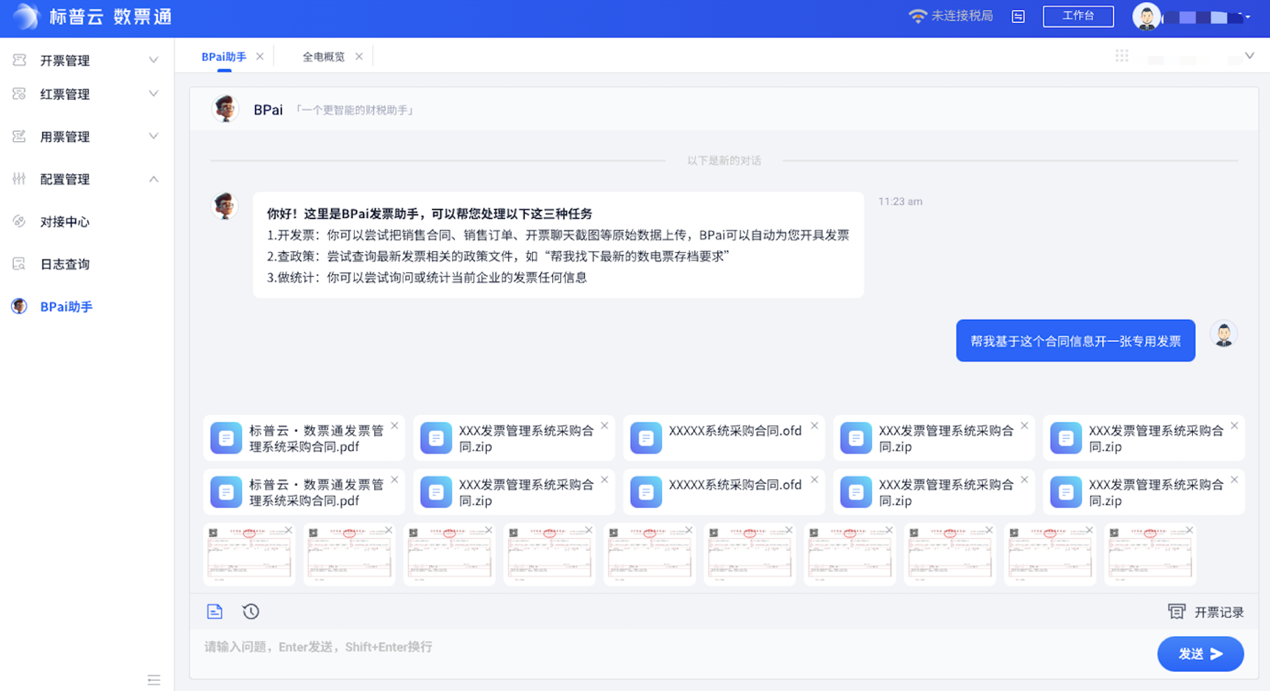Viewport: 1270px width, 691px height.
Task: Switch to the 全电概览 tab
Action: (x=324, y=57)
